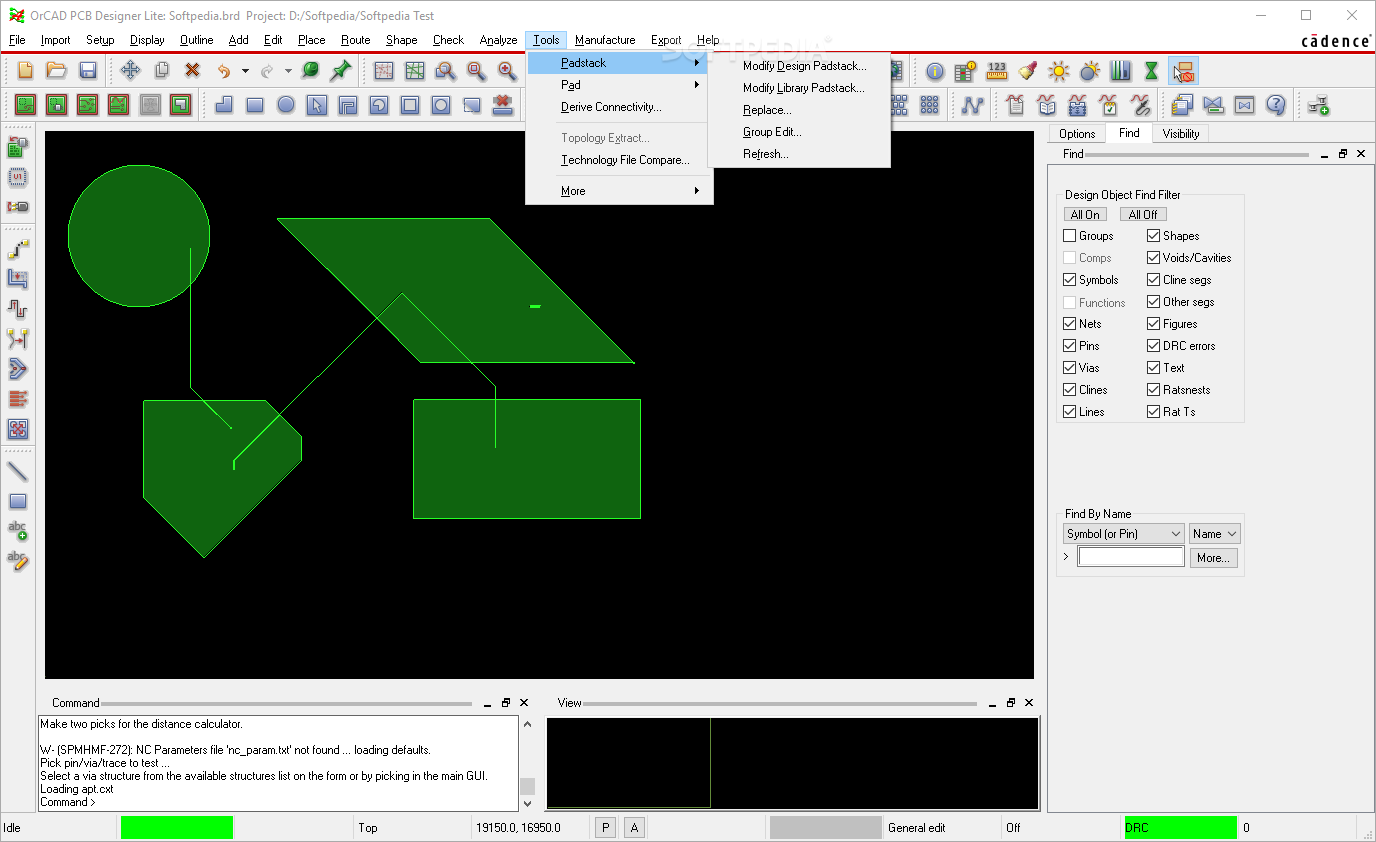Click the New file icon
This screenshot has height=842, width=1376.
[26, 70]
